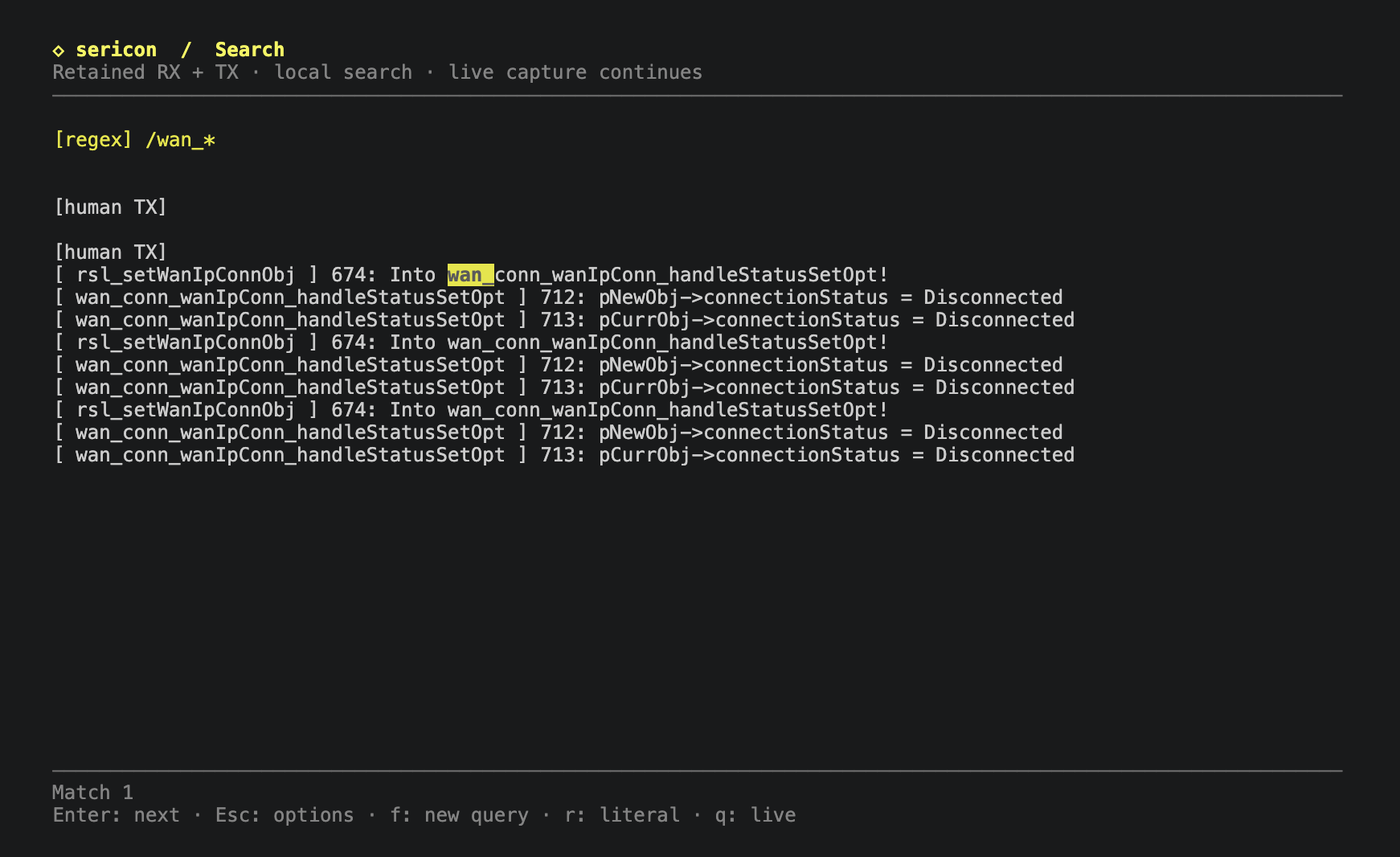Click the highlighted wan_ match
The image size is (1400, 857).
[x=471, y=275]
